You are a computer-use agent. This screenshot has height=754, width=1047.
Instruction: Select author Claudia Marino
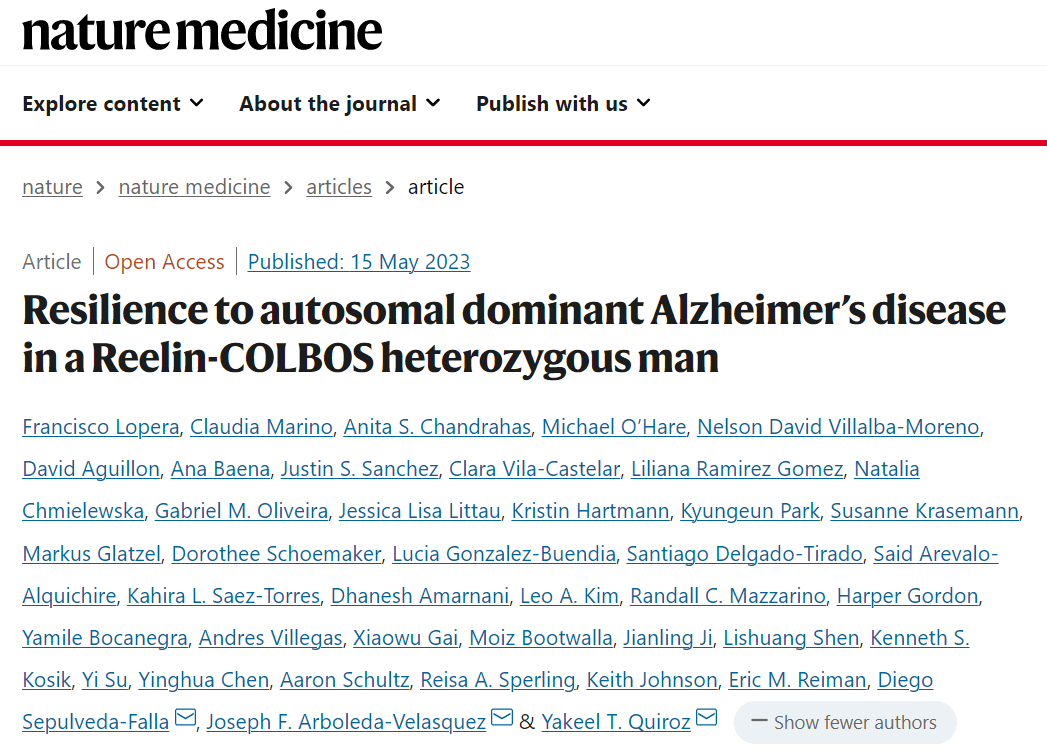[261, 427]
